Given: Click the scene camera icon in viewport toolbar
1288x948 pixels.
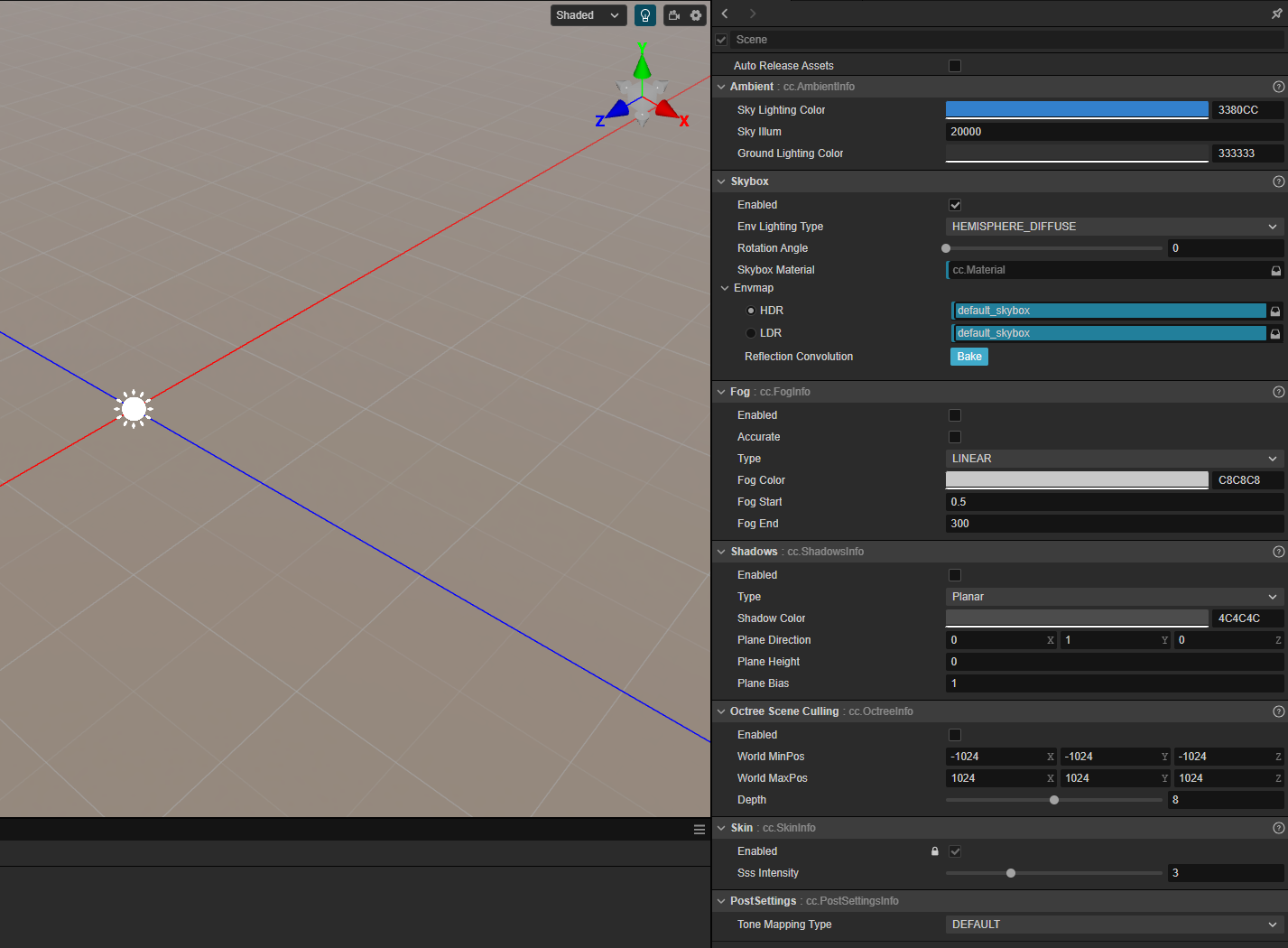Looking at the screenshot, I should click(x=674, y=15).
